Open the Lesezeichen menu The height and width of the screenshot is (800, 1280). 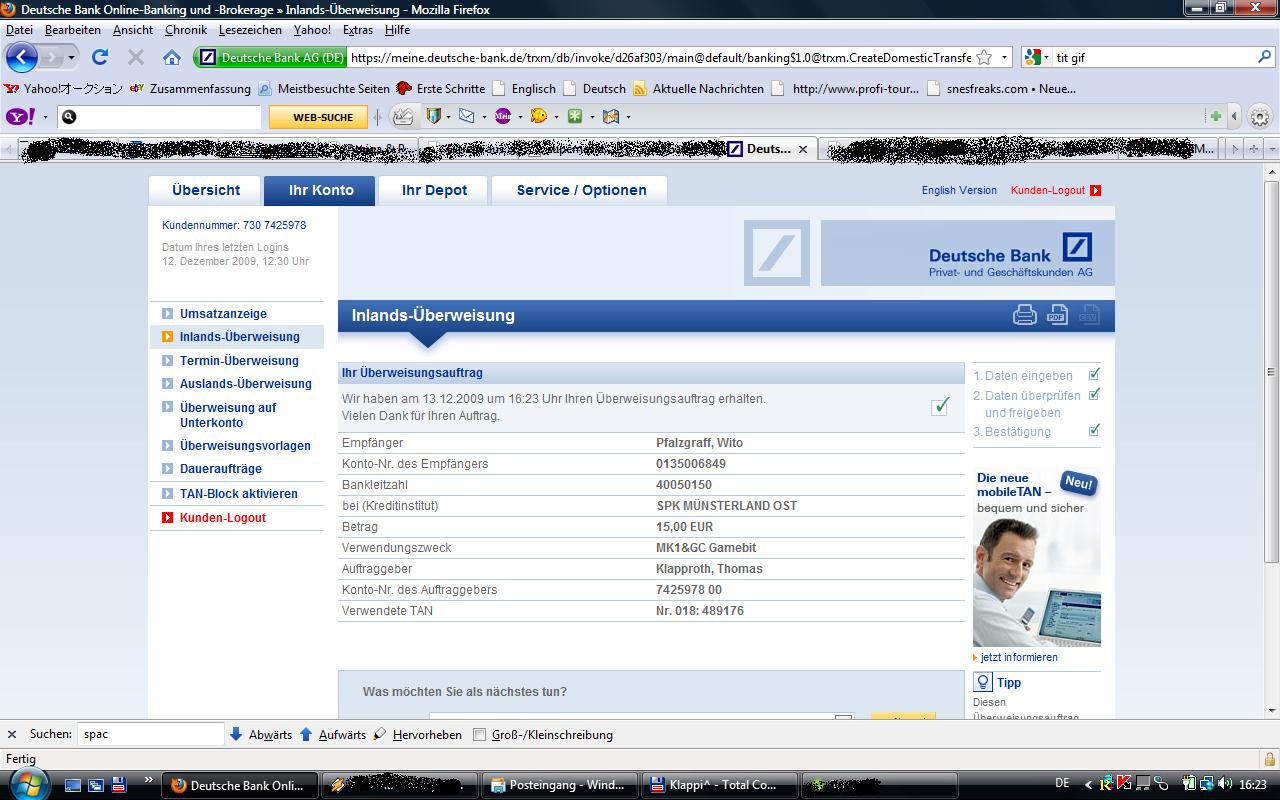(250, 30)
